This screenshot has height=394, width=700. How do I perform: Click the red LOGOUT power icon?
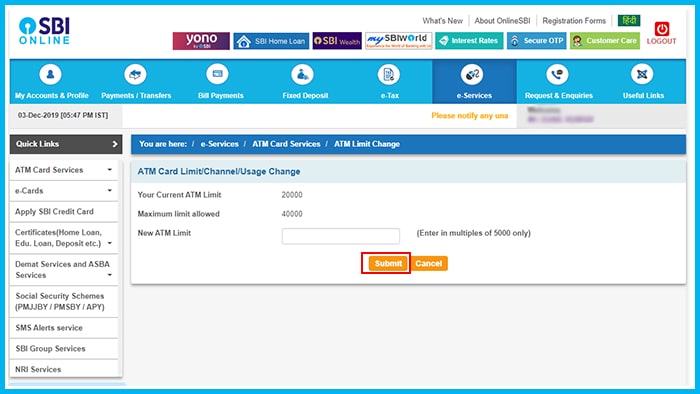click(x=662, y=29)
